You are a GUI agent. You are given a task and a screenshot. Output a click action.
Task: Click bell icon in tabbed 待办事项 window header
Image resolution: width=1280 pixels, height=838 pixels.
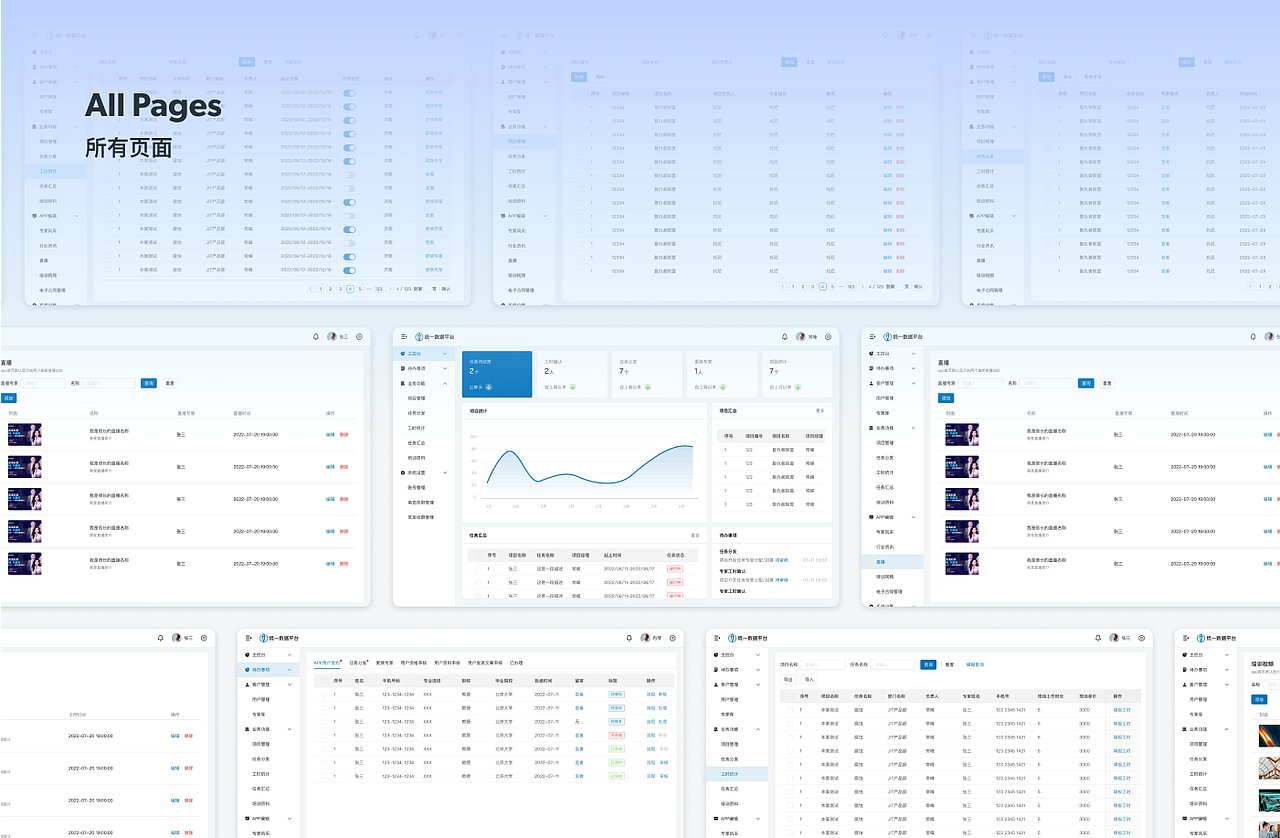(x=629, y=637)
